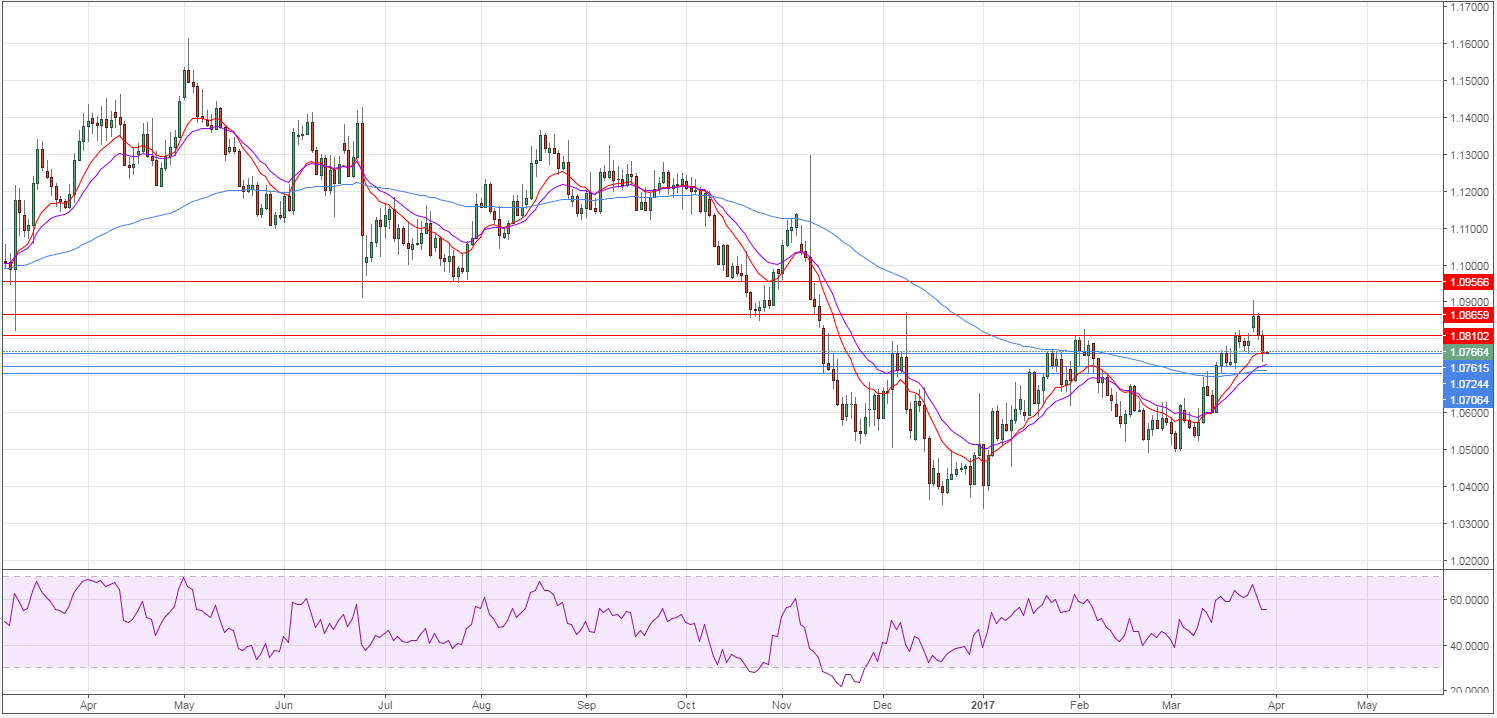Click the 1.10000 price axis value
Screen dimensions: 1497x718
1471,266
